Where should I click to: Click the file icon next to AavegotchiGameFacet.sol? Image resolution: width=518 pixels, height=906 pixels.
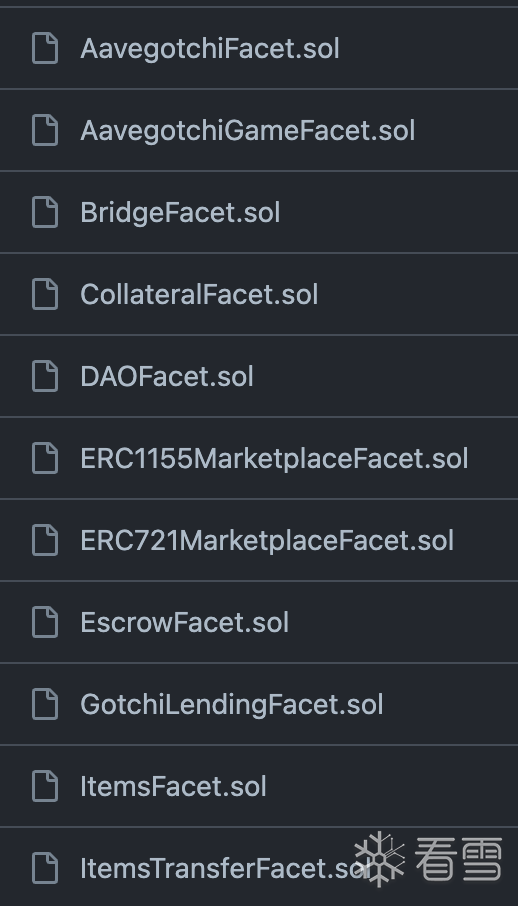[x=45, y=130]
